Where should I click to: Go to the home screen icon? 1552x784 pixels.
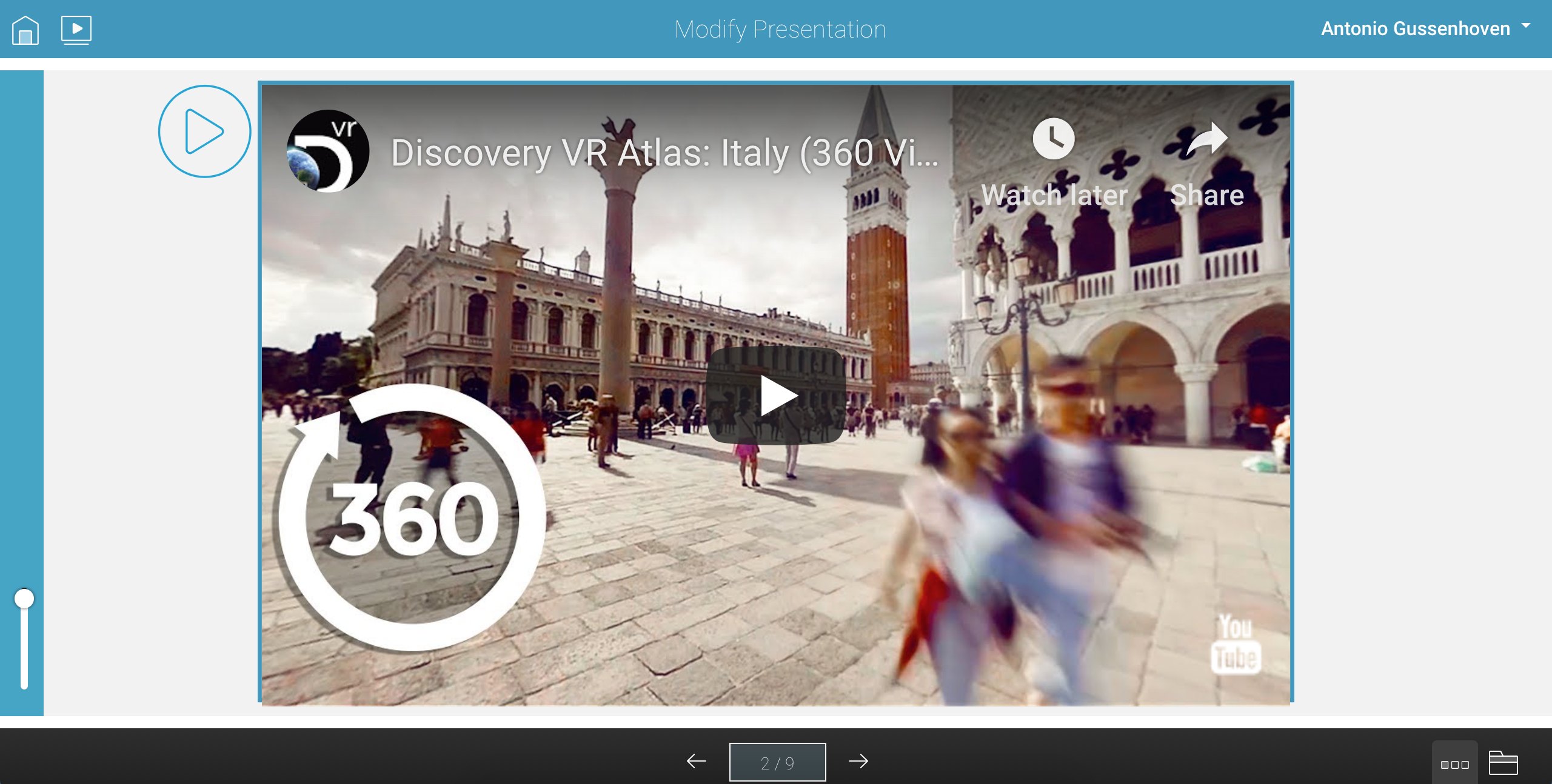point(25,30)
